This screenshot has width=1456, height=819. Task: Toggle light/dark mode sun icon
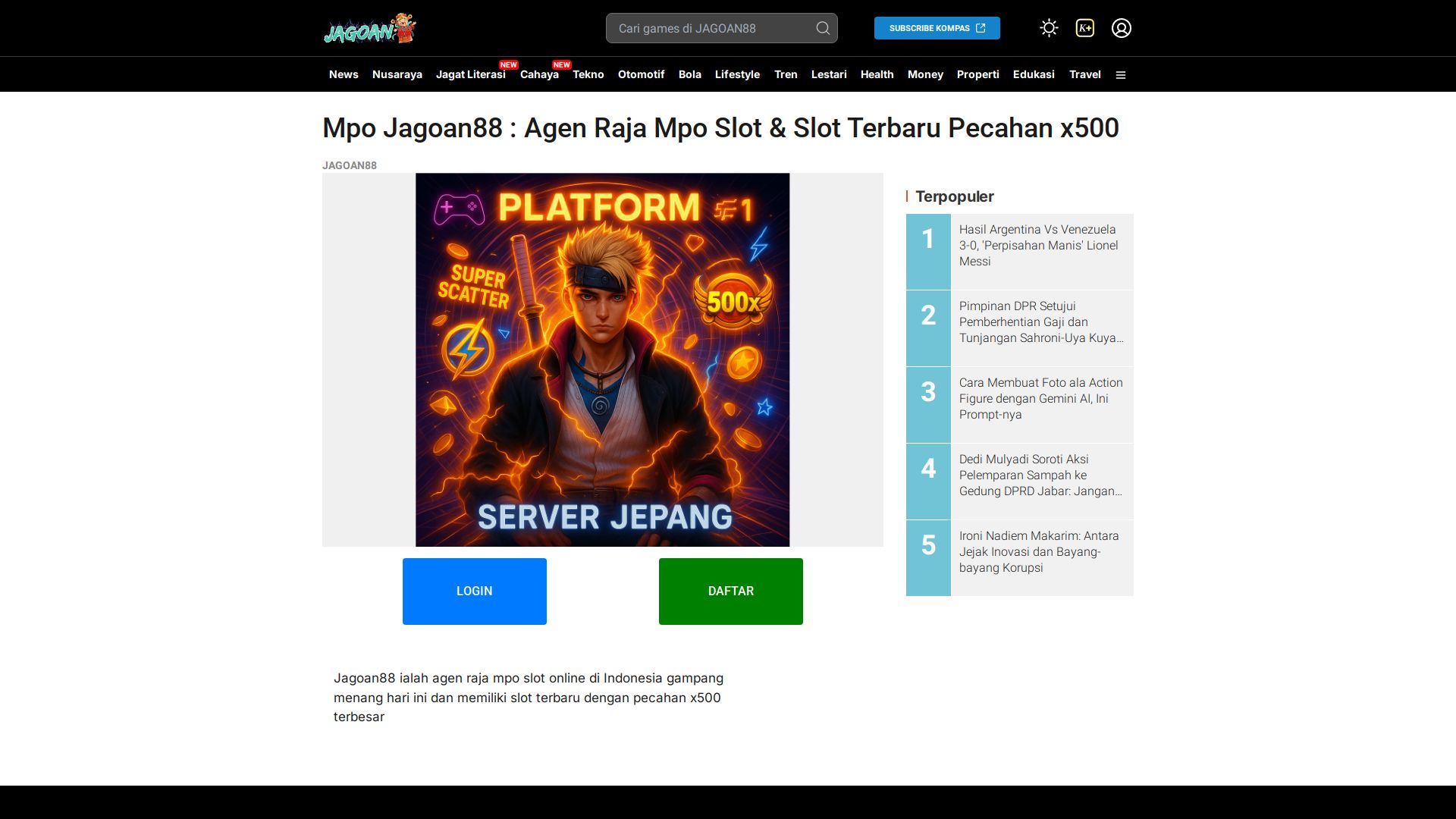[x=1049, y=28]
